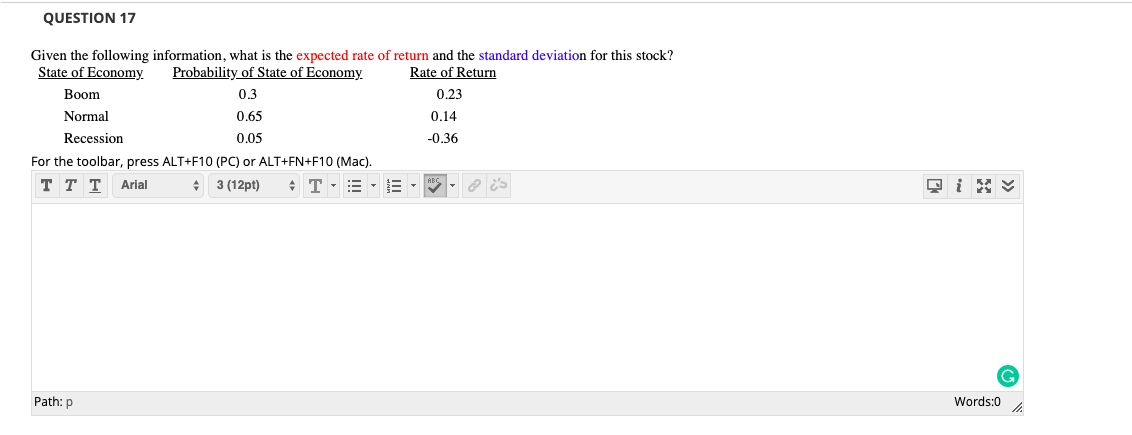Click the probability value 0.65
The height and width of the screenshot is (435, 1132).
coord(250,116)
